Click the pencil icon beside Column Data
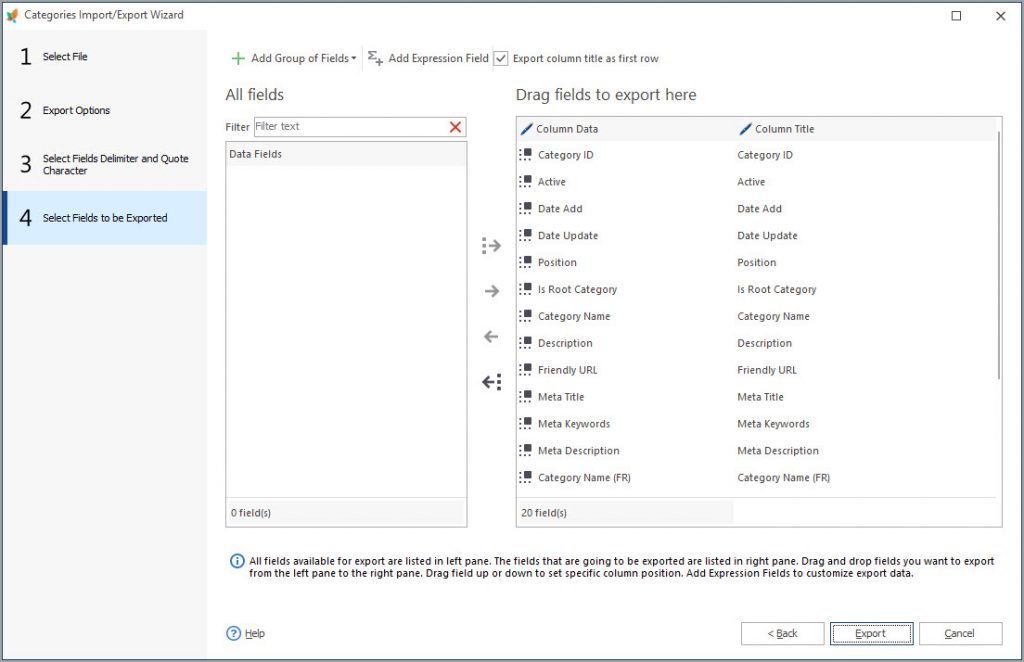 tap(527, 128)
